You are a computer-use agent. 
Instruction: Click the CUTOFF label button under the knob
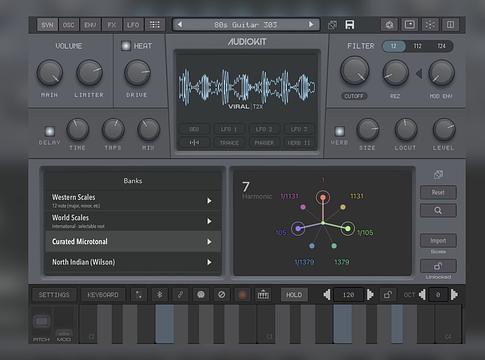coord(354,96)
